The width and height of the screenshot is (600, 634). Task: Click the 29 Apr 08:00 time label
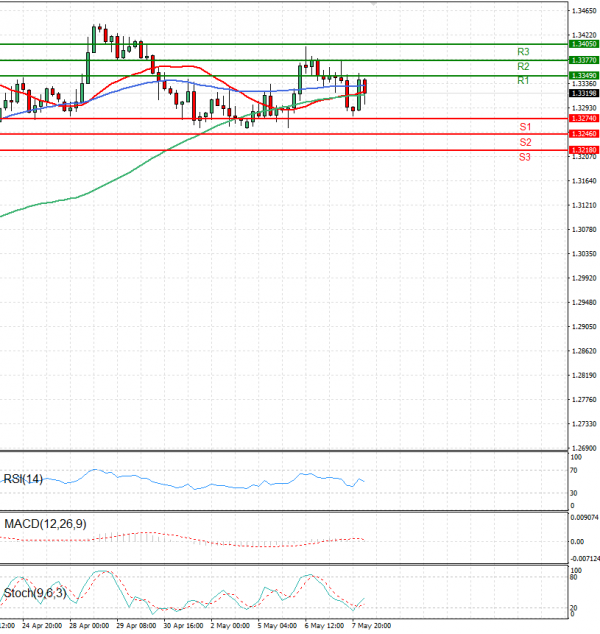click(x=136, y=626)
